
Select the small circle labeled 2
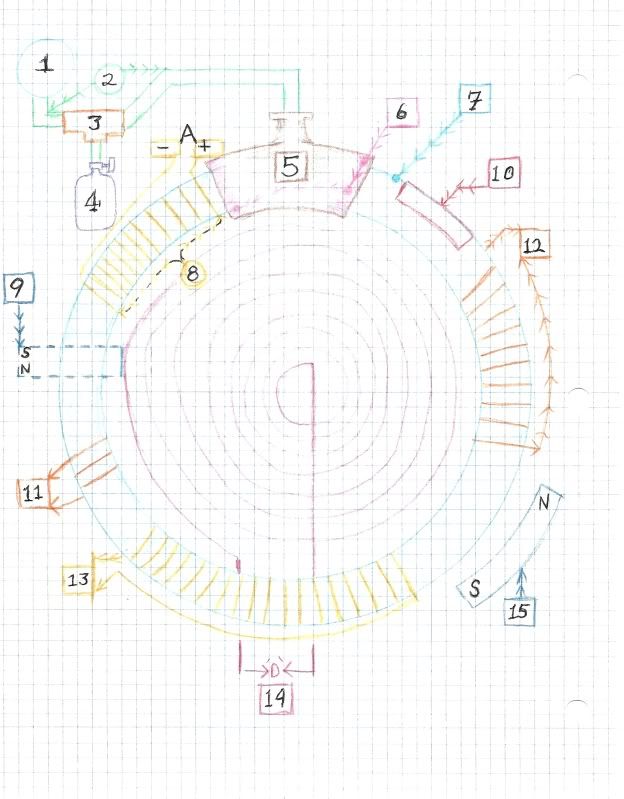[109, 78]
